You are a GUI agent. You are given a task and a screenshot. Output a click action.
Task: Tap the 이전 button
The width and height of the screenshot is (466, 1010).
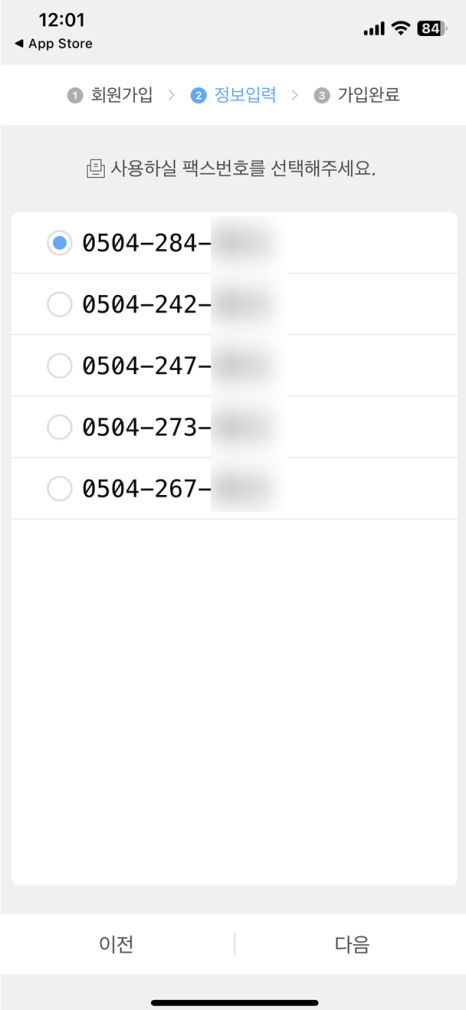pyautogui.click(x=117, y=944)
